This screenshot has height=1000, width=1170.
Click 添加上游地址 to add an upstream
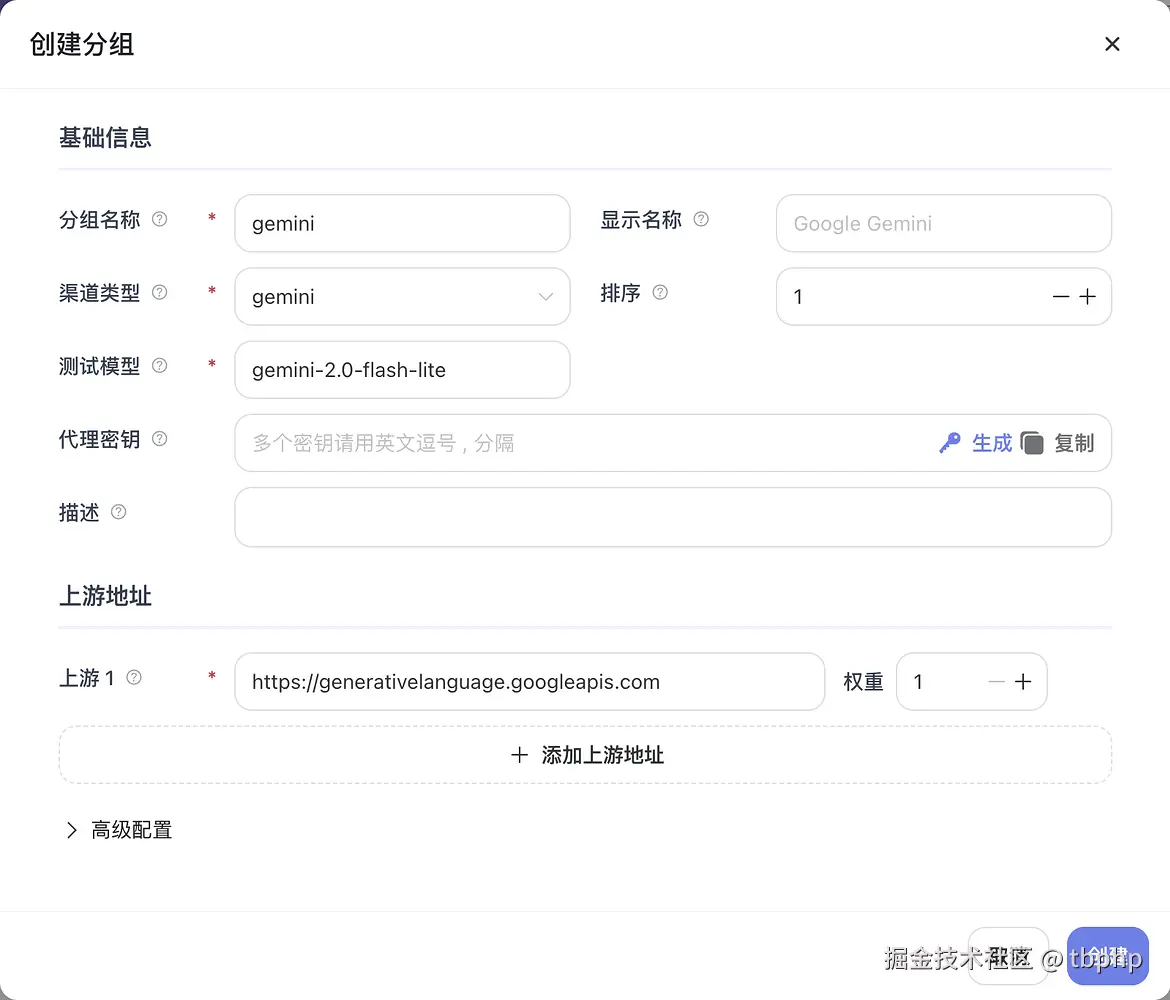click(585, 755)
